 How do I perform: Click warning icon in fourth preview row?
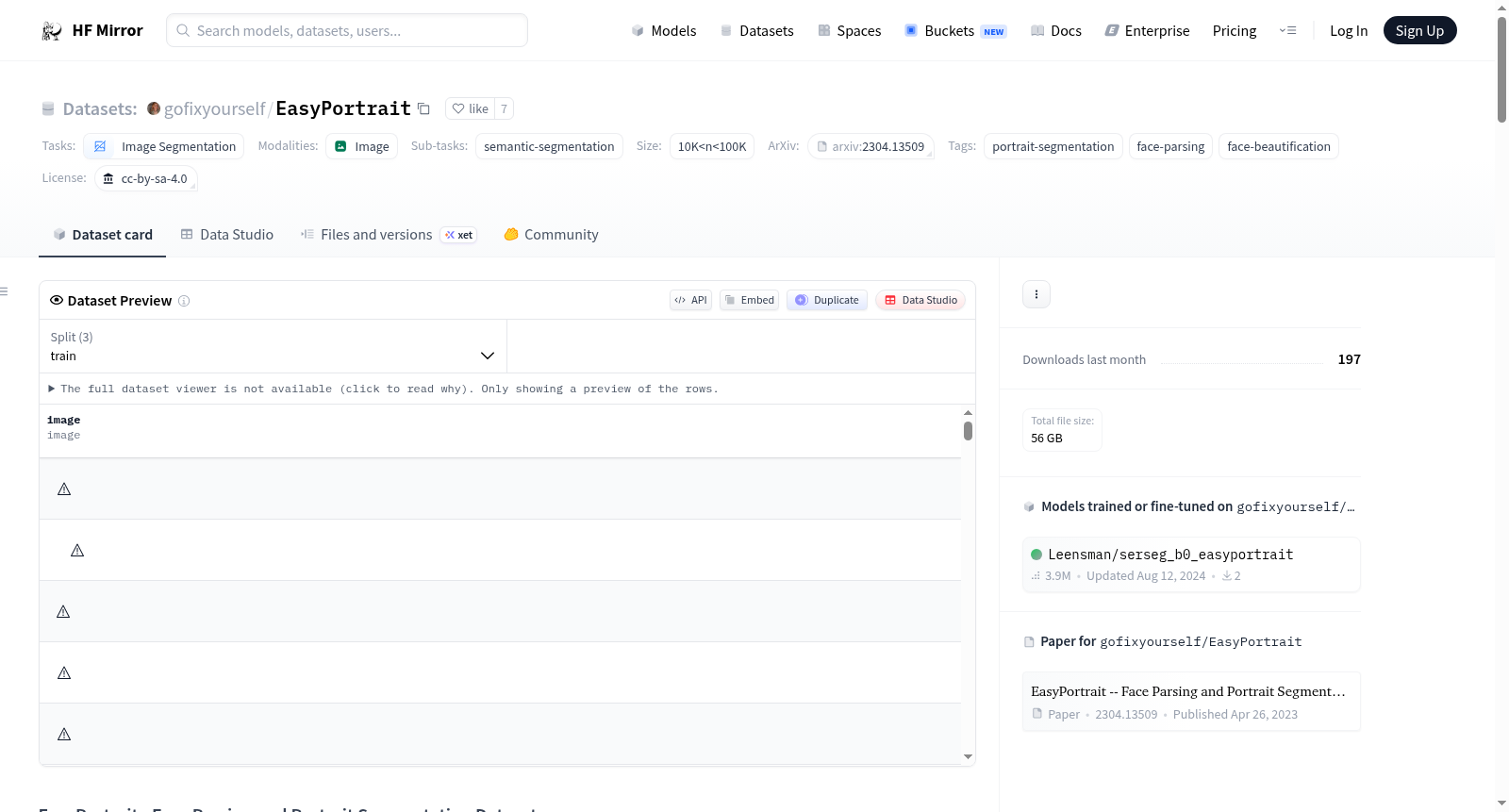tap(64, 673)
